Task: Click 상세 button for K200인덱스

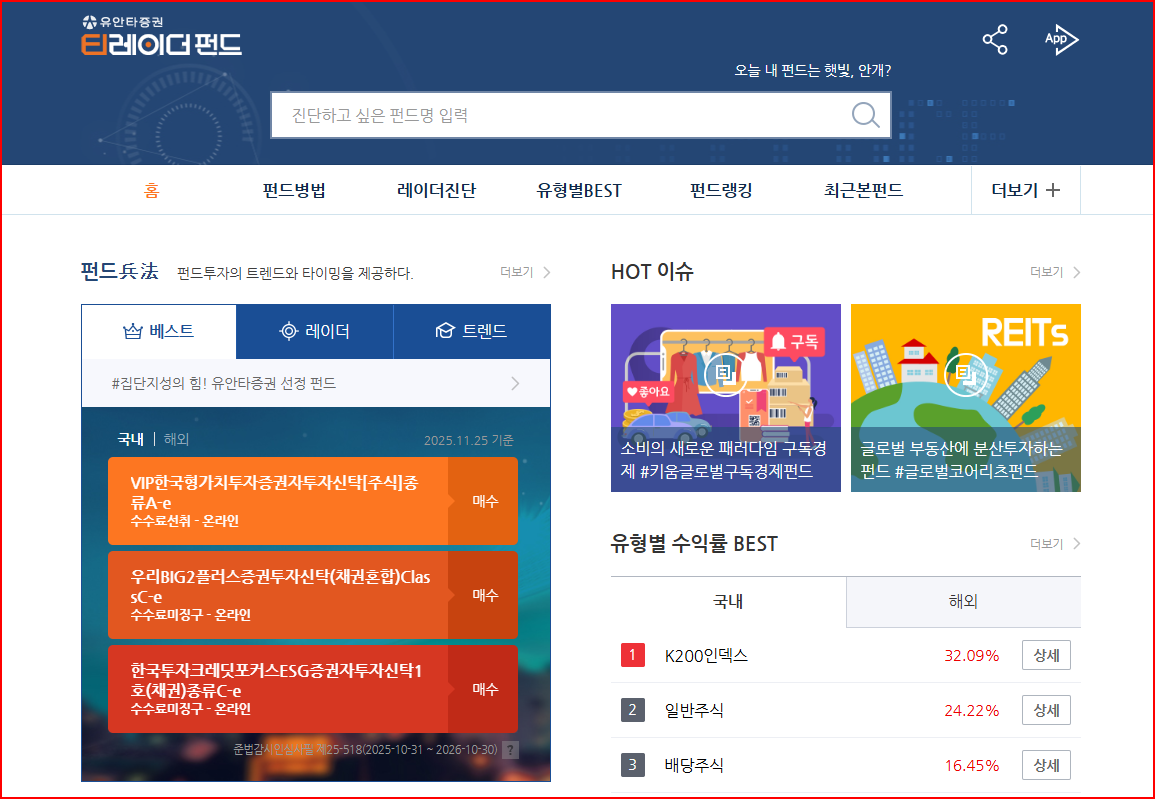Action: tap(1046, 655)
